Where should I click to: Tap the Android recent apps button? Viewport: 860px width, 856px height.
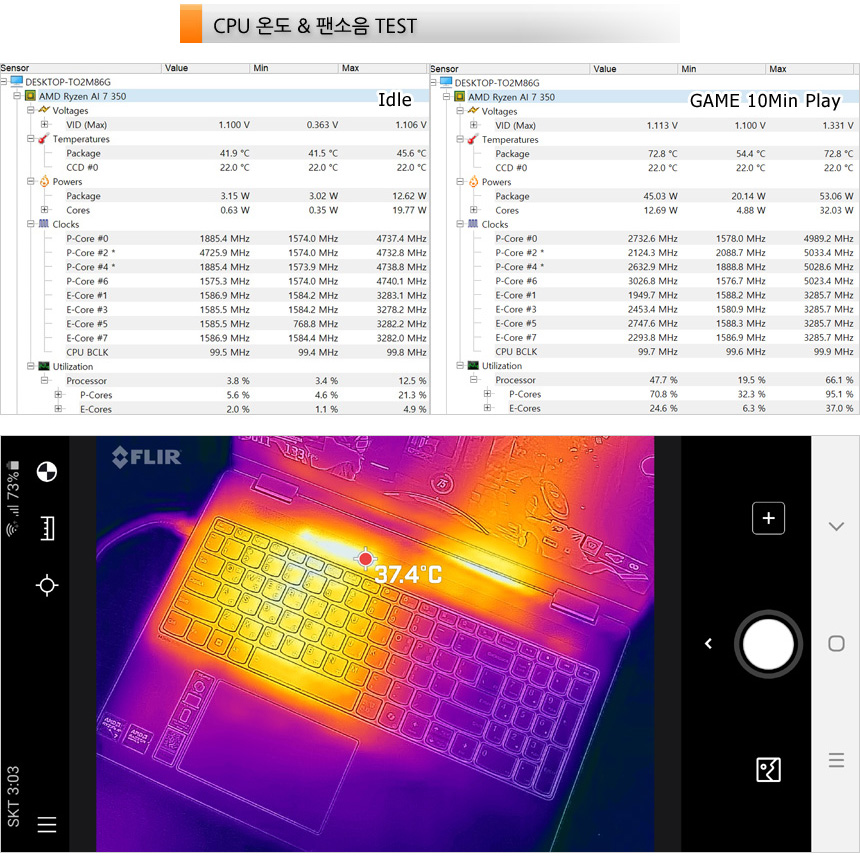click(x=836, y=761)
